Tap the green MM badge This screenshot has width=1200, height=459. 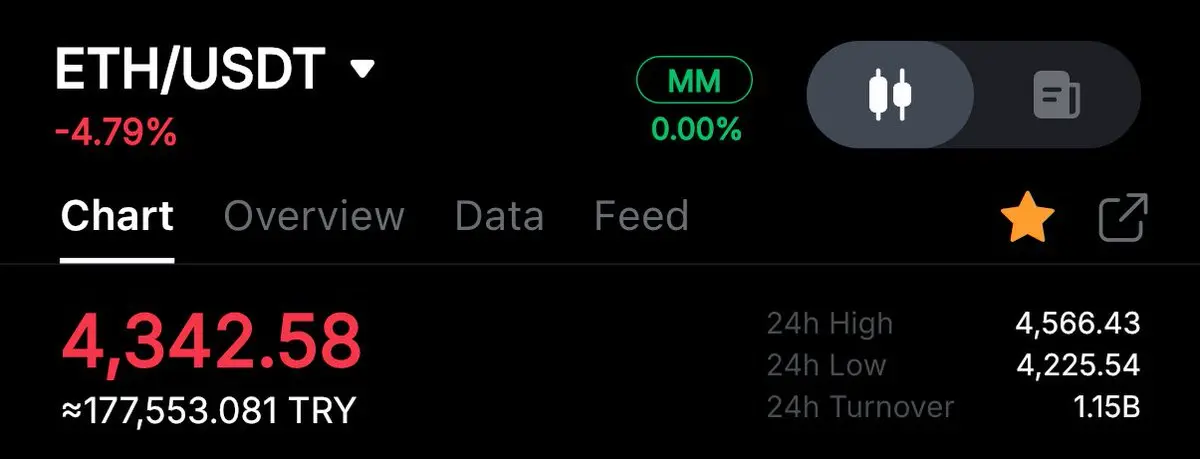(695, 81)
